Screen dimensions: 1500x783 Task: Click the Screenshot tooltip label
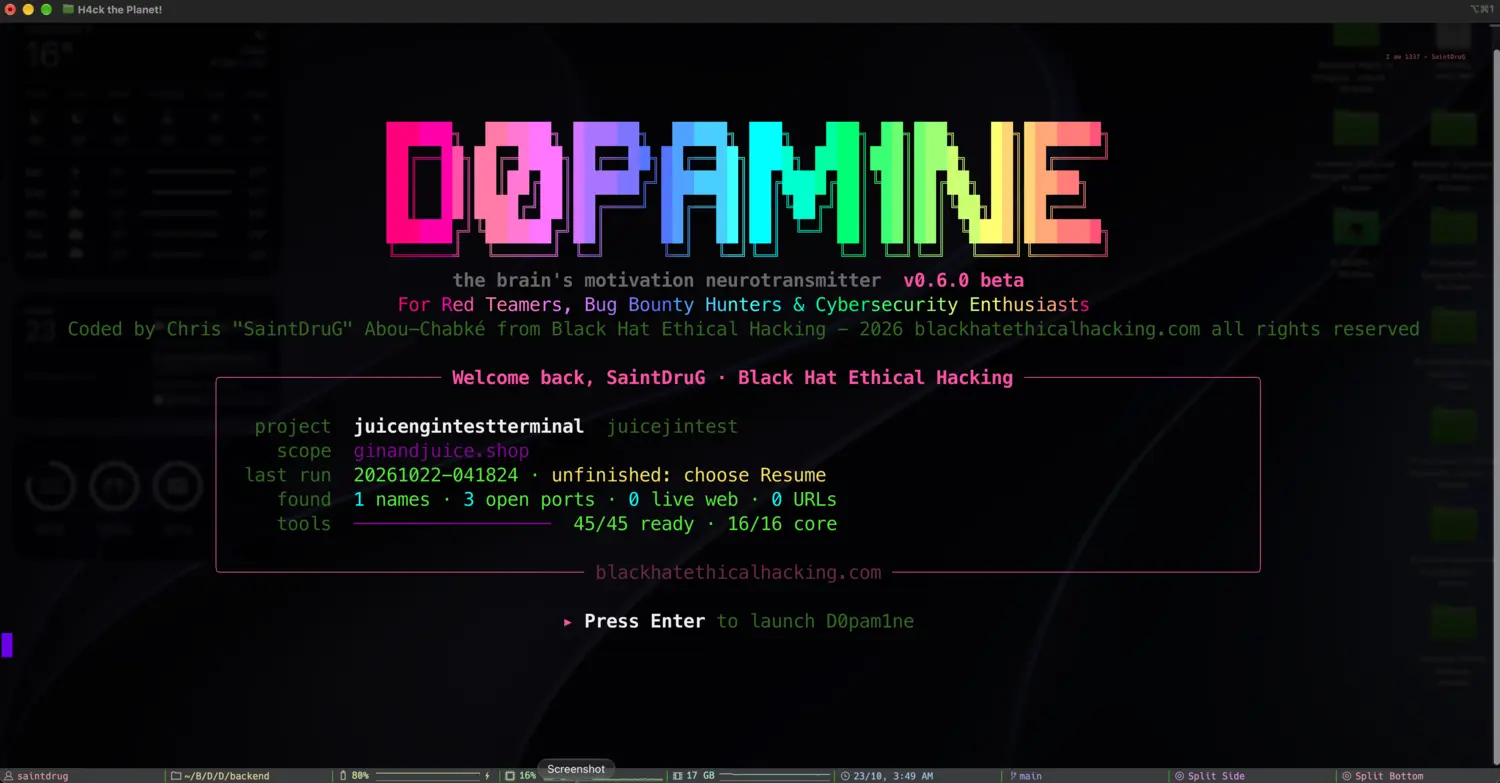pos(576,769)
